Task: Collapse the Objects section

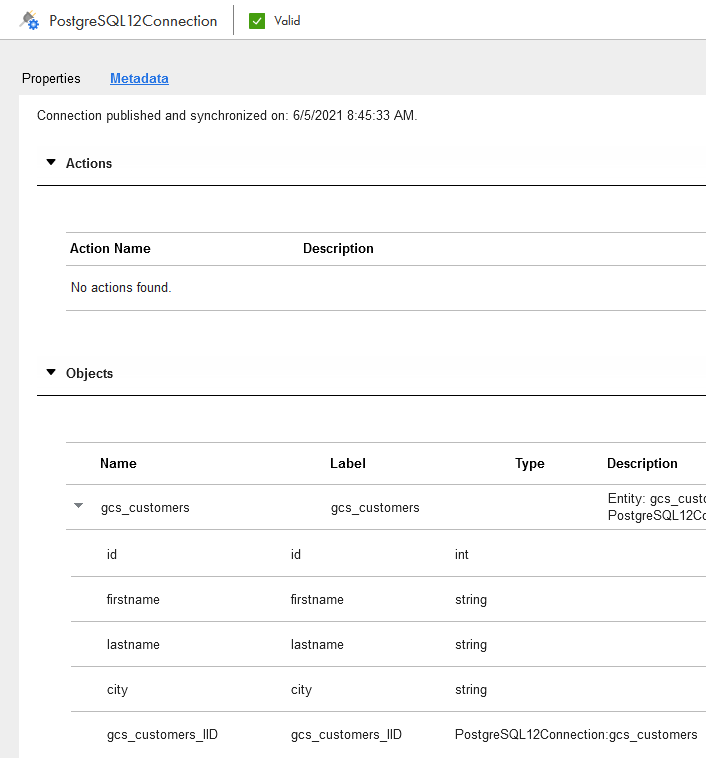Action: [x=51, y=372]
